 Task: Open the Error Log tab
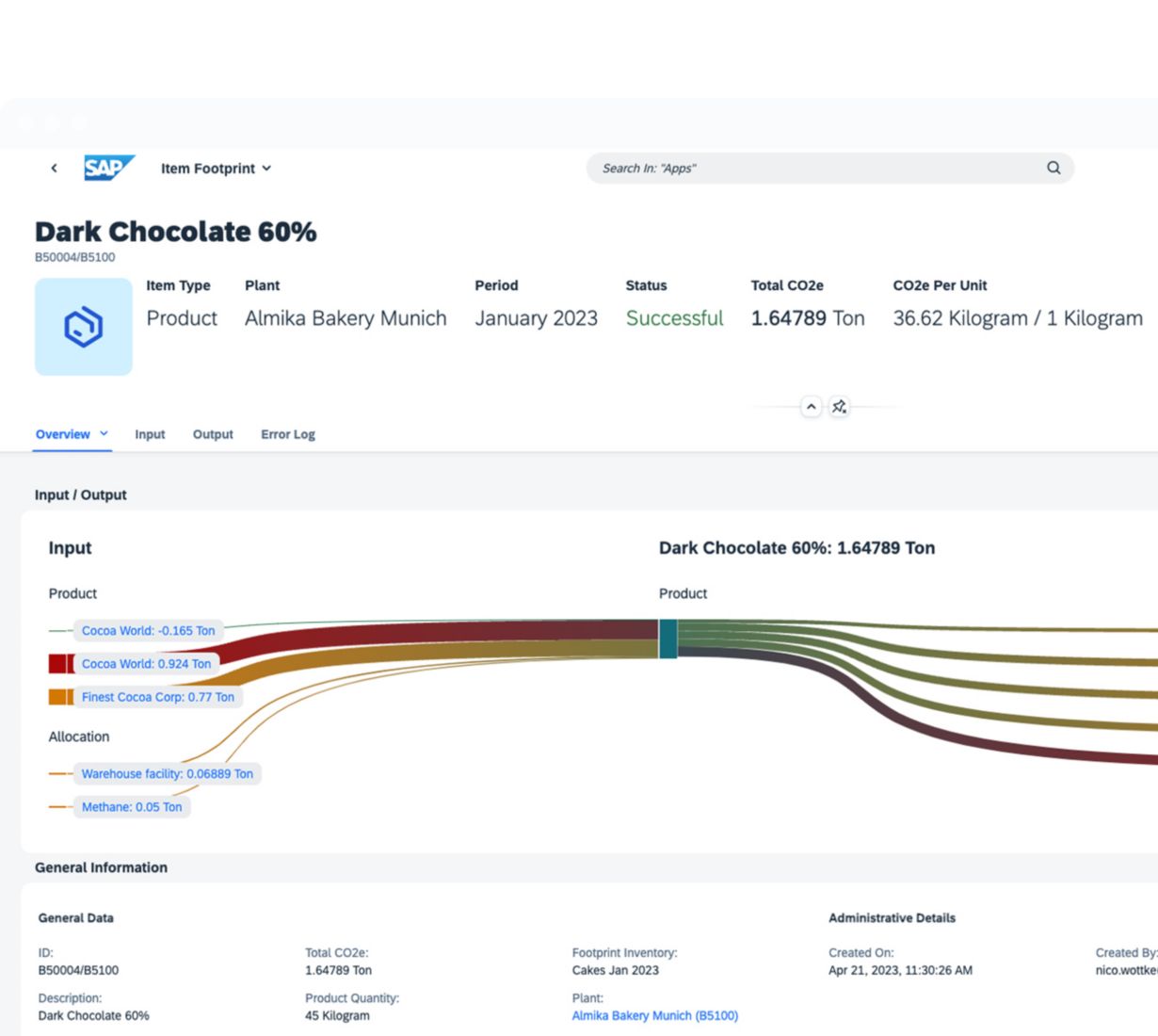[287, 434]
